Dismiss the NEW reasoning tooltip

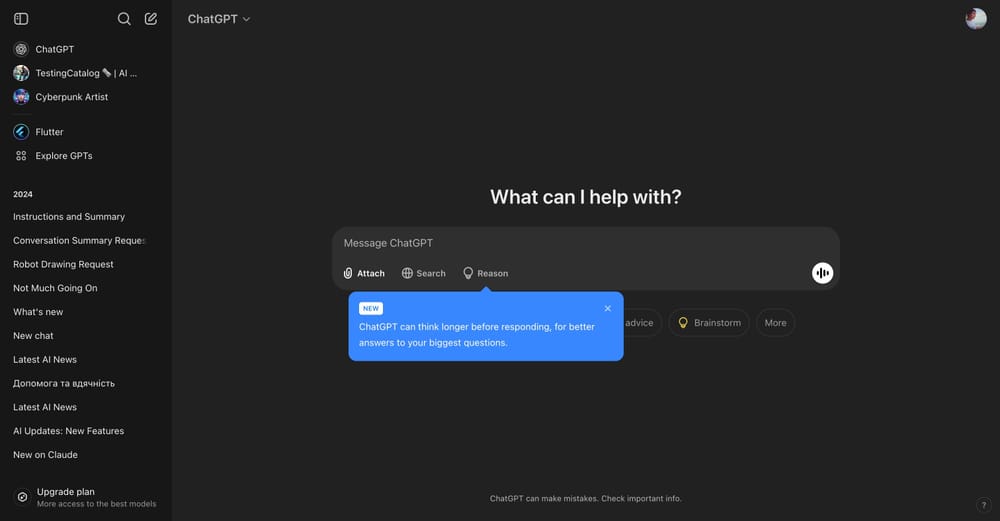pyautogui.click(x=608, y=308)
